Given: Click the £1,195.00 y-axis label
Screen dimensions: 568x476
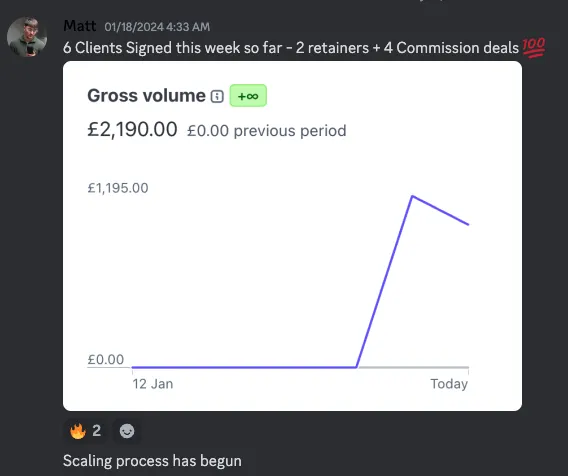Looking at the screenshot, I should 118,188.
